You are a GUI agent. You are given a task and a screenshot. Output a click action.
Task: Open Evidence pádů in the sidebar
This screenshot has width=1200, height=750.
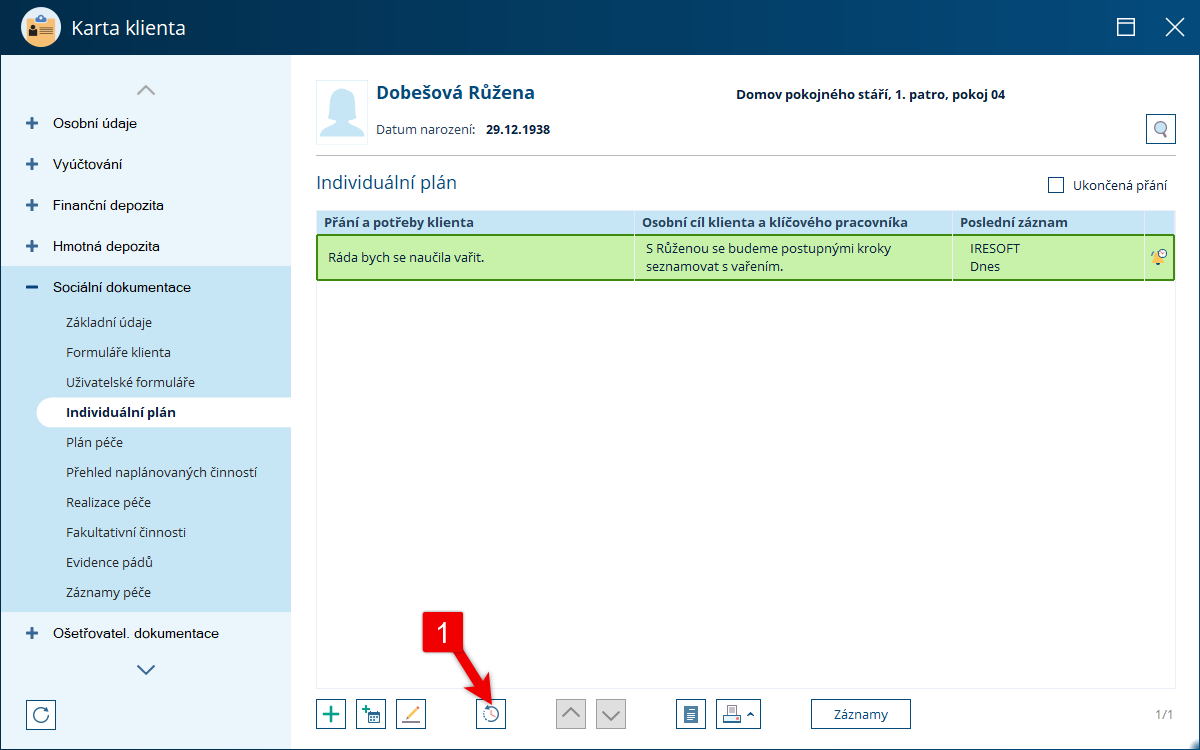pos(109,562)
